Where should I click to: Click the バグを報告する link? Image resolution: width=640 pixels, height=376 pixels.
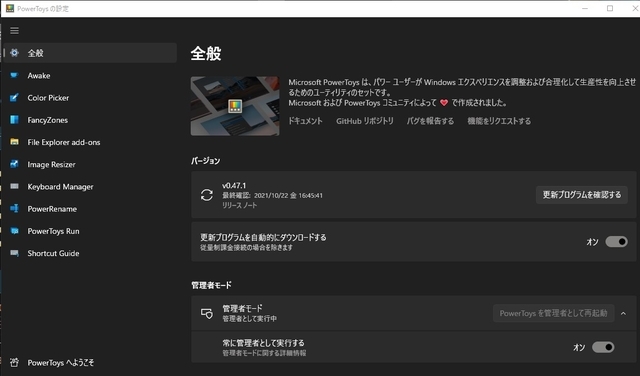430,121
